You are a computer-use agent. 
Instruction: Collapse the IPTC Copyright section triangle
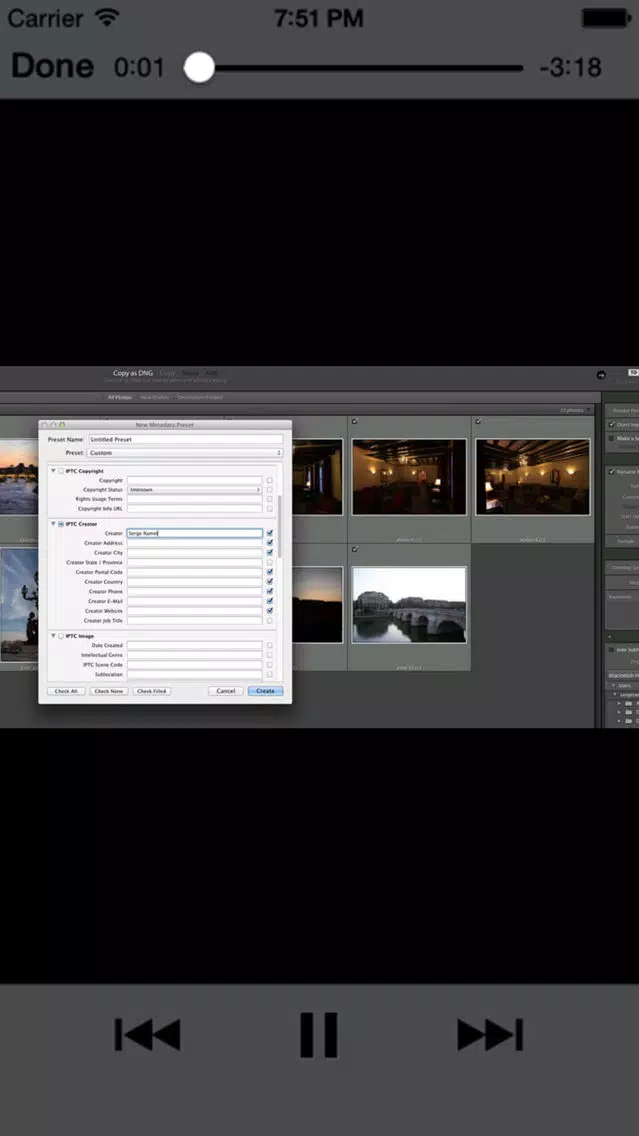coord(53,471)
